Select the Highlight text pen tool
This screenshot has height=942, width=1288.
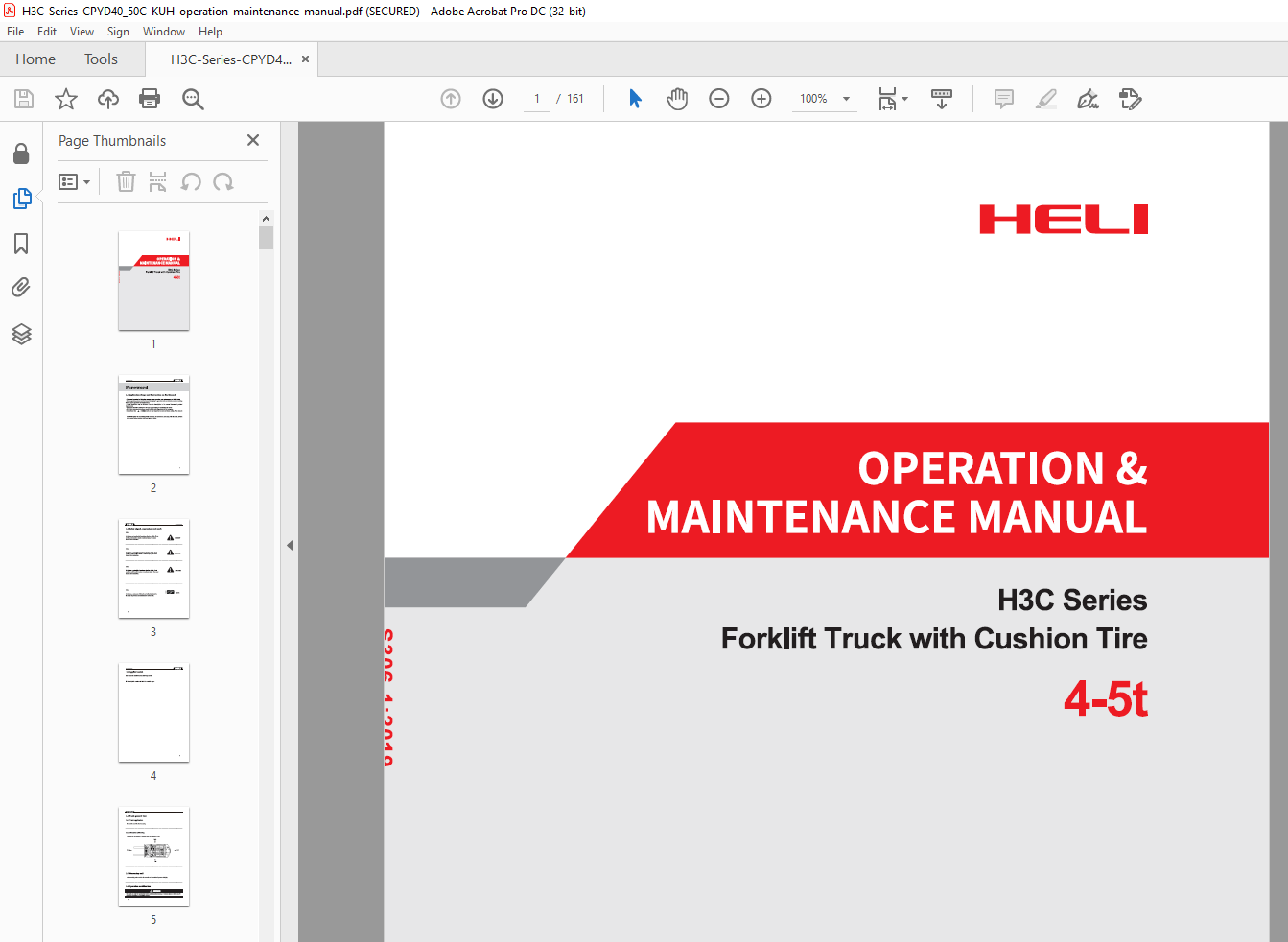[x=1046, y=99]
